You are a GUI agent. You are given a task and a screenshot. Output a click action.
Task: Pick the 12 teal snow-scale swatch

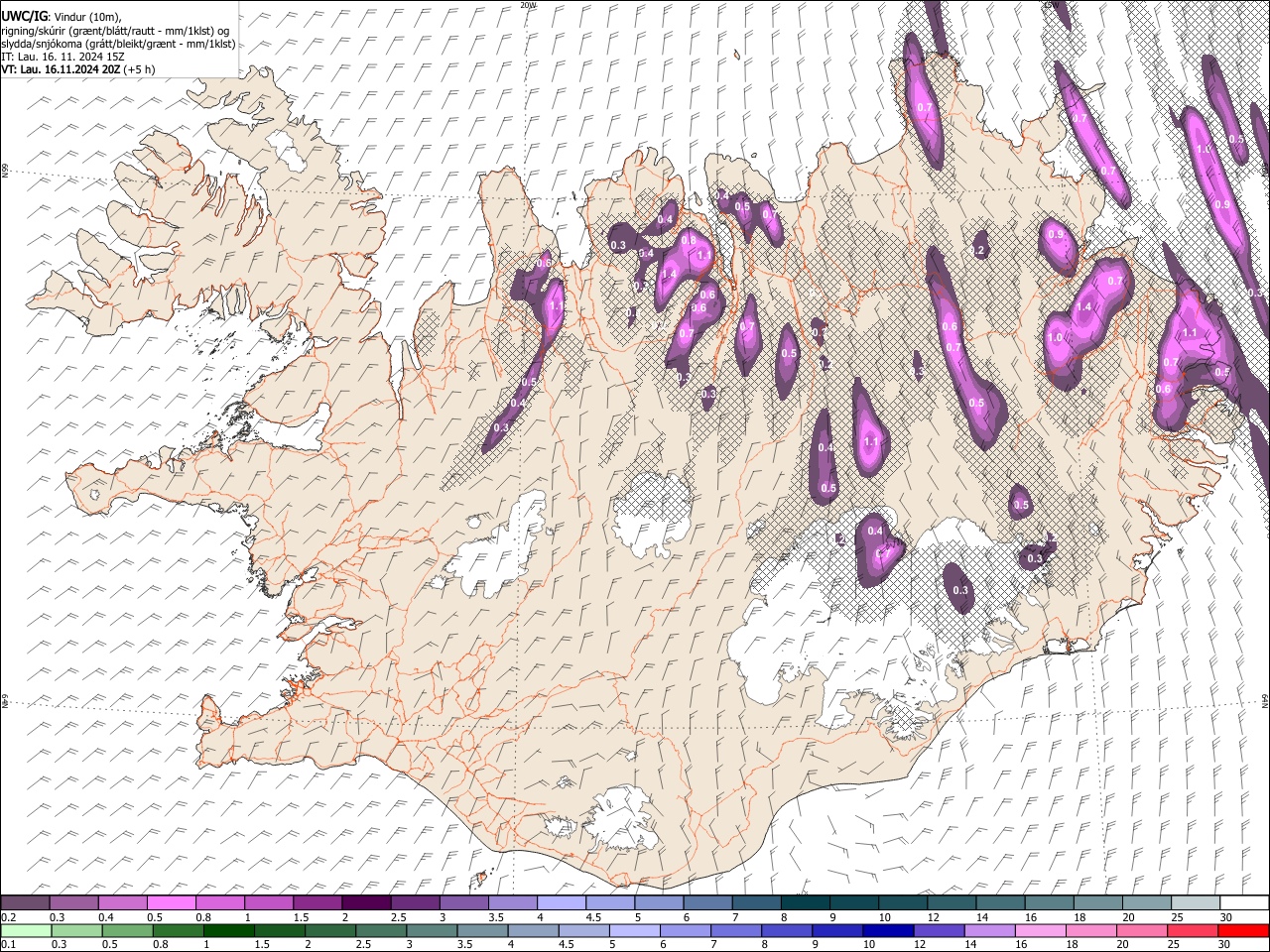(x=952, y=903)
